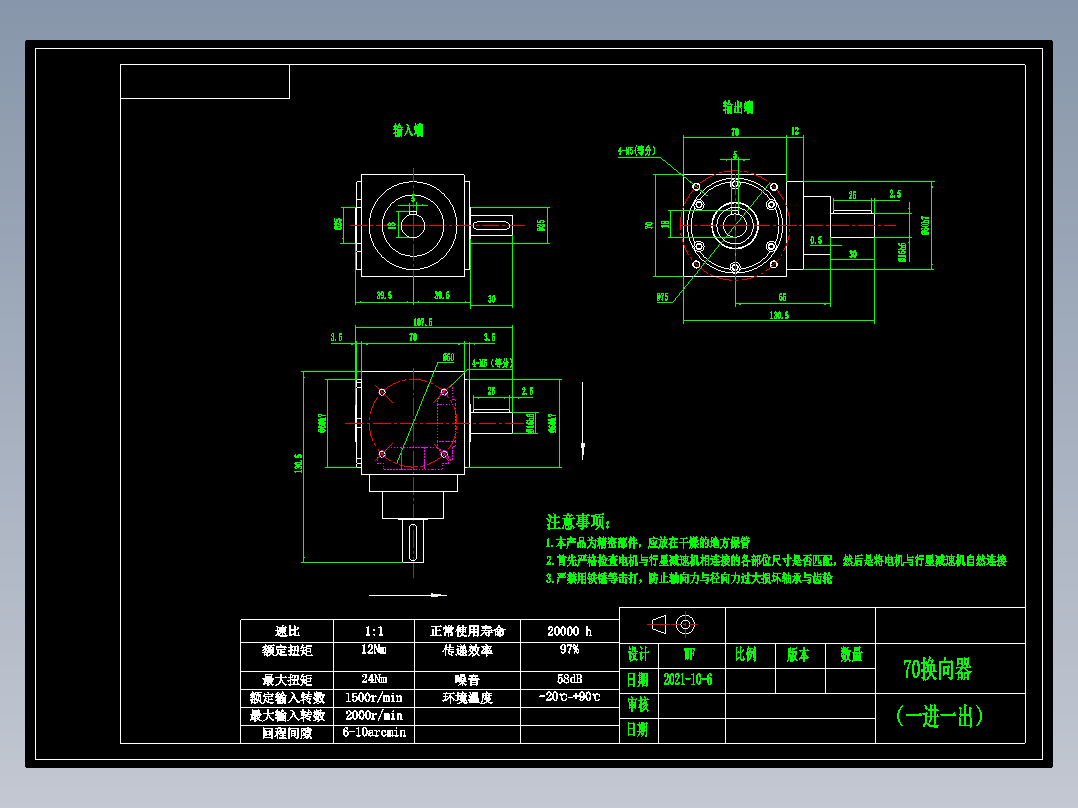Click the 6-10arcmin backlash value
The width and height of the screenshot is (1078, 808).
pos(374,733)
